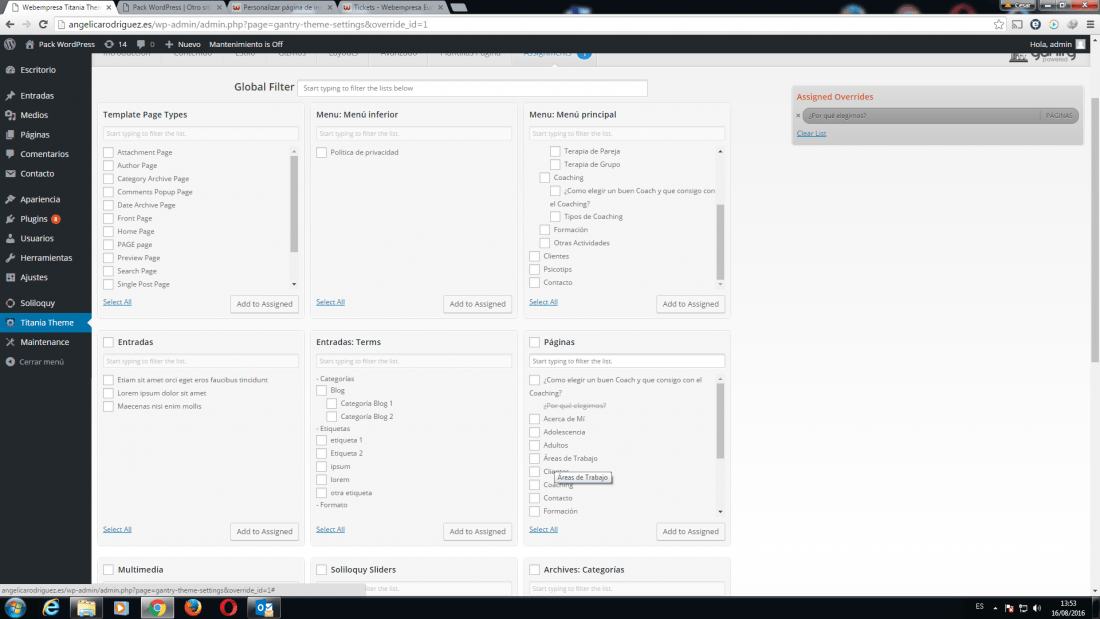Open Internet Explorer from taskbar
The height and width of the screenshot is (619, 1100).
tap(51, 608)
